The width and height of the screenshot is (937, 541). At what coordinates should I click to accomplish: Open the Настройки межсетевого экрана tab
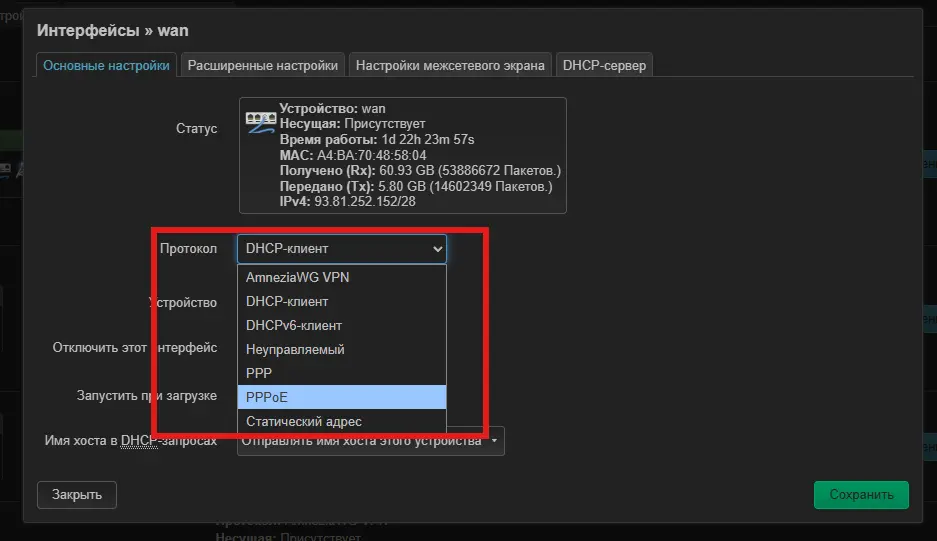(x=450, y=65)
